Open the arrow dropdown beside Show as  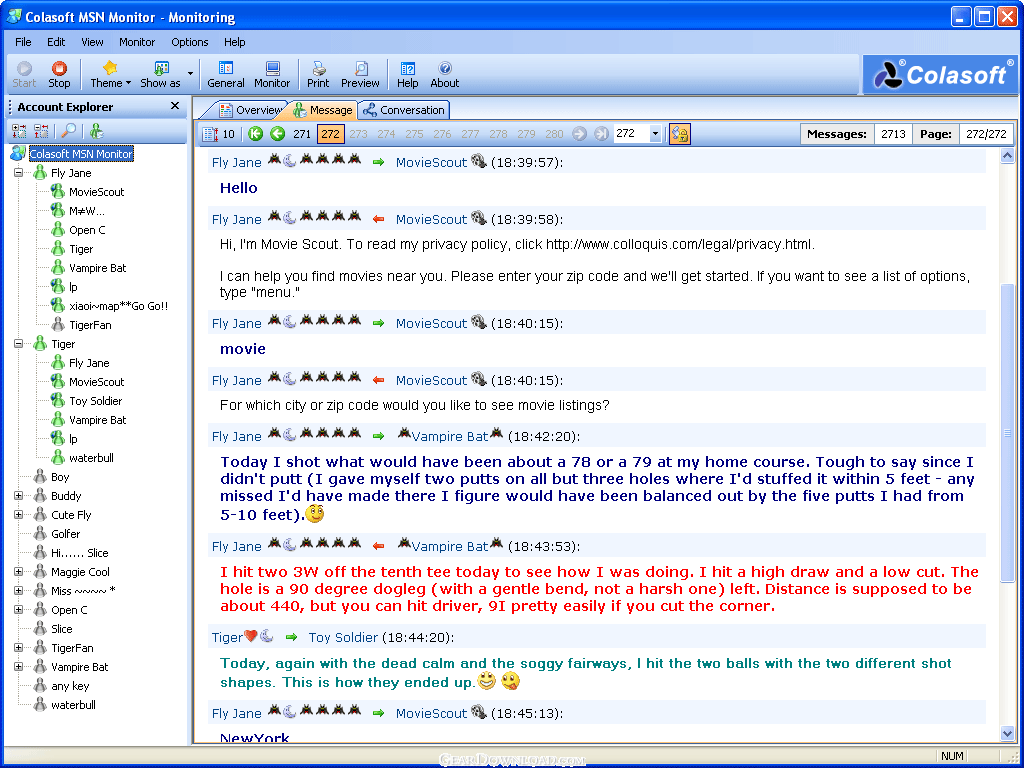(x=190, y=74)
